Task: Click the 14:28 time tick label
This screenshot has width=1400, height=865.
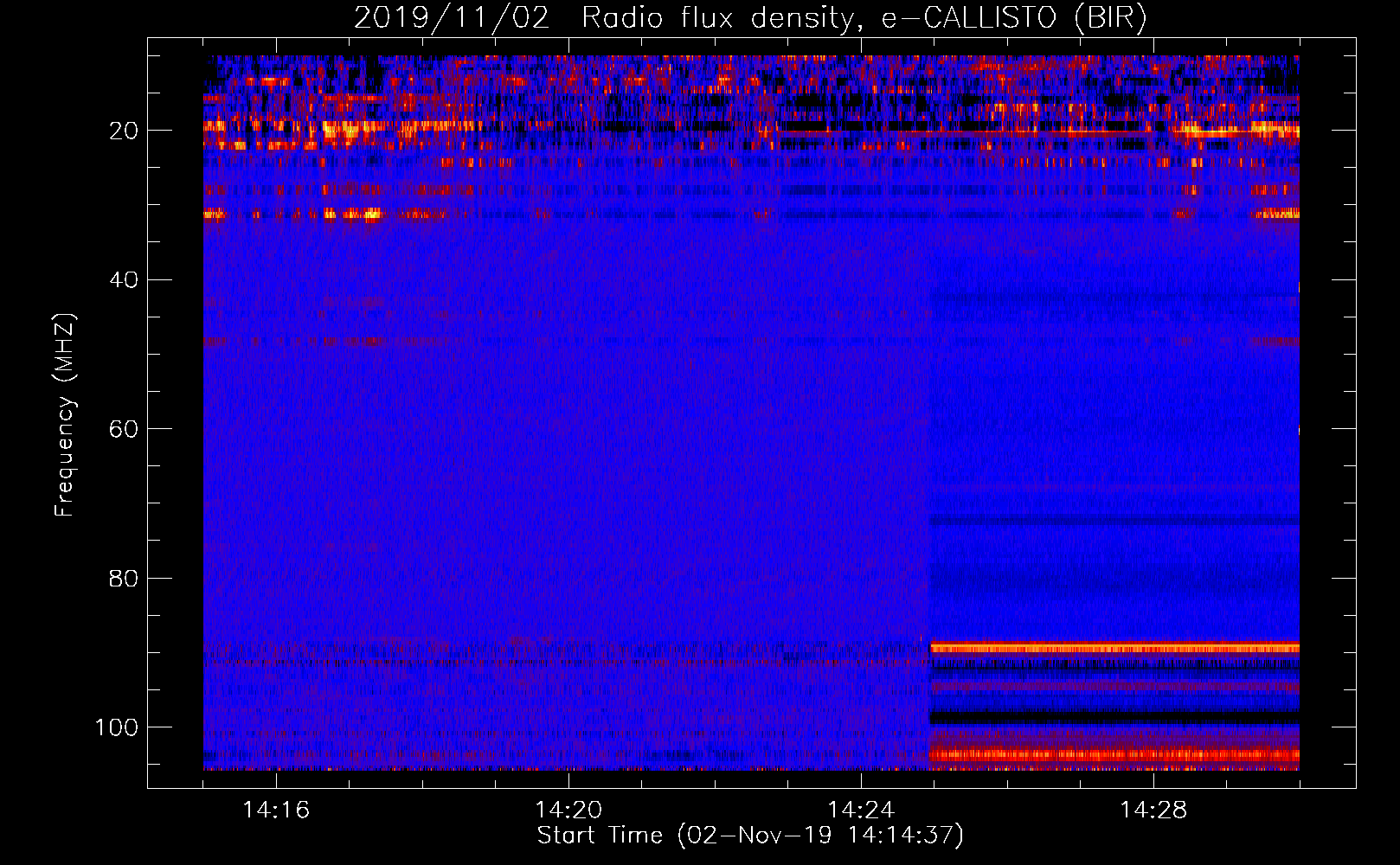Action: [x=1153, y=810]
